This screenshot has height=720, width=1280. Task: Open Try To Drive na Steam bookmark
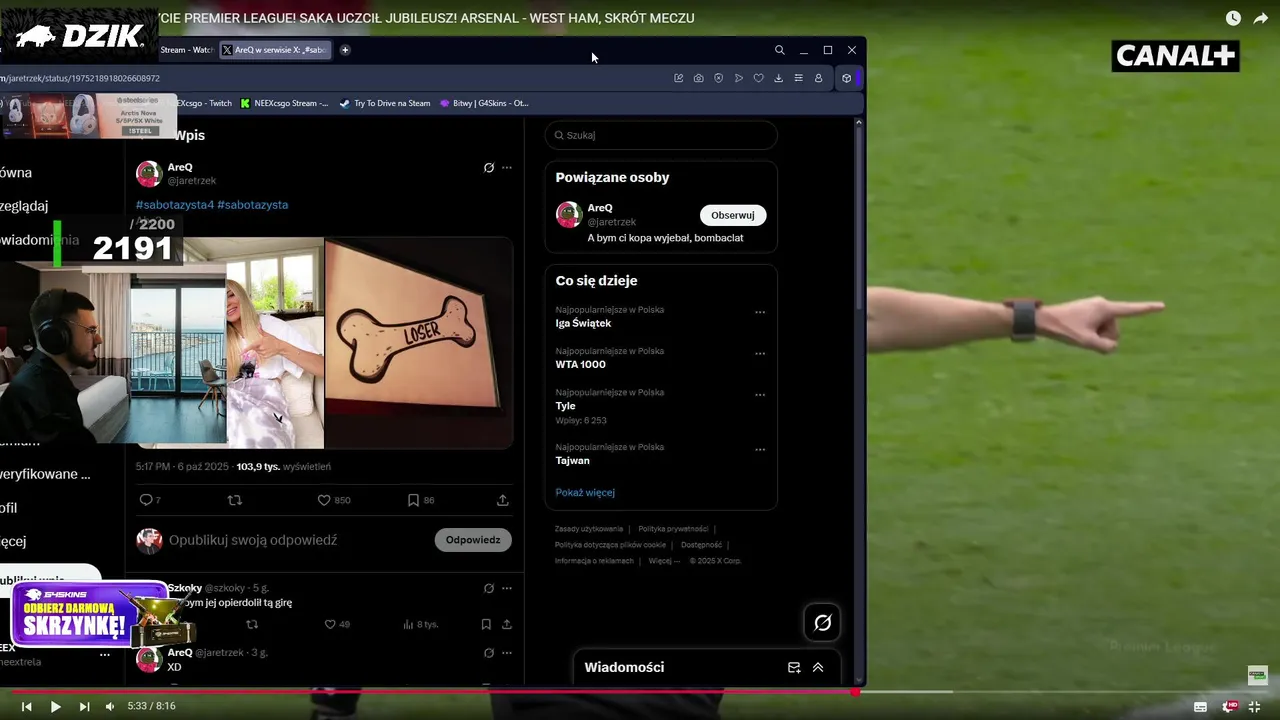click(385, 103)
